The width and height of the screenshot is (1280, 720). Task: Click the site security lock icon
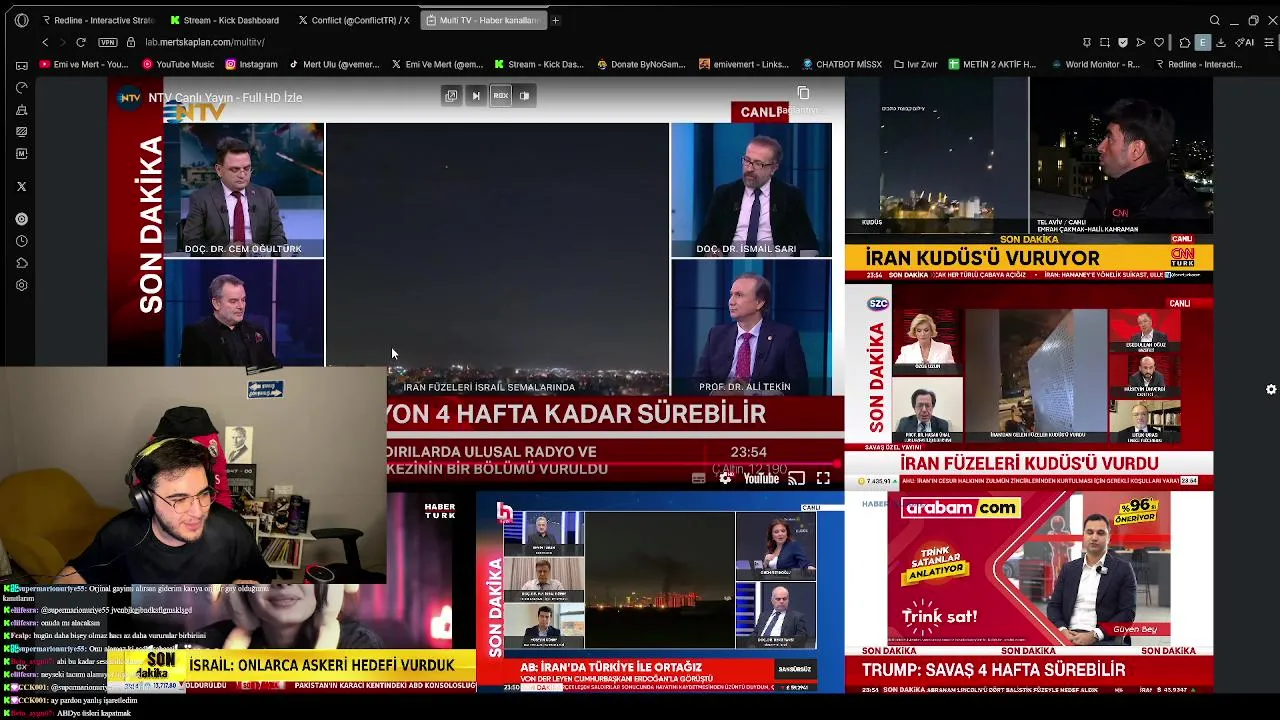(x=131, y=42)
